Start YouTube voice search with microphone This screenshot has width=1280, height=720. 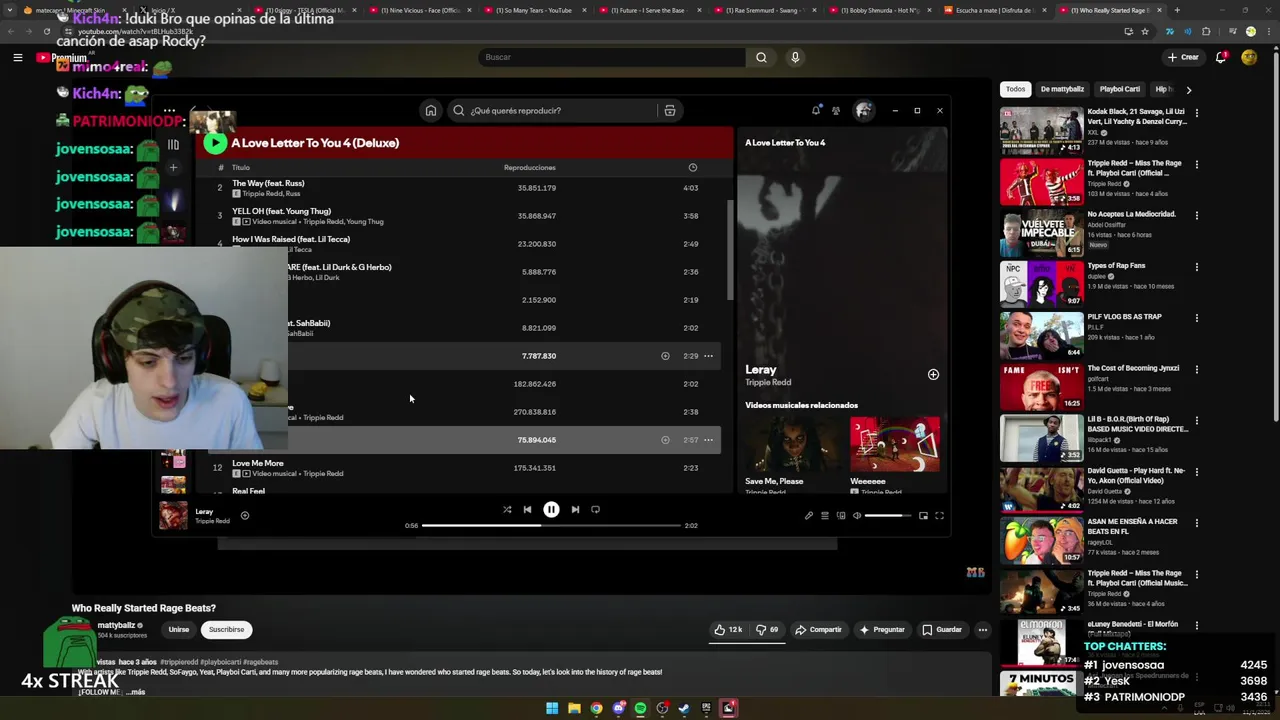(x=795, y=57)
